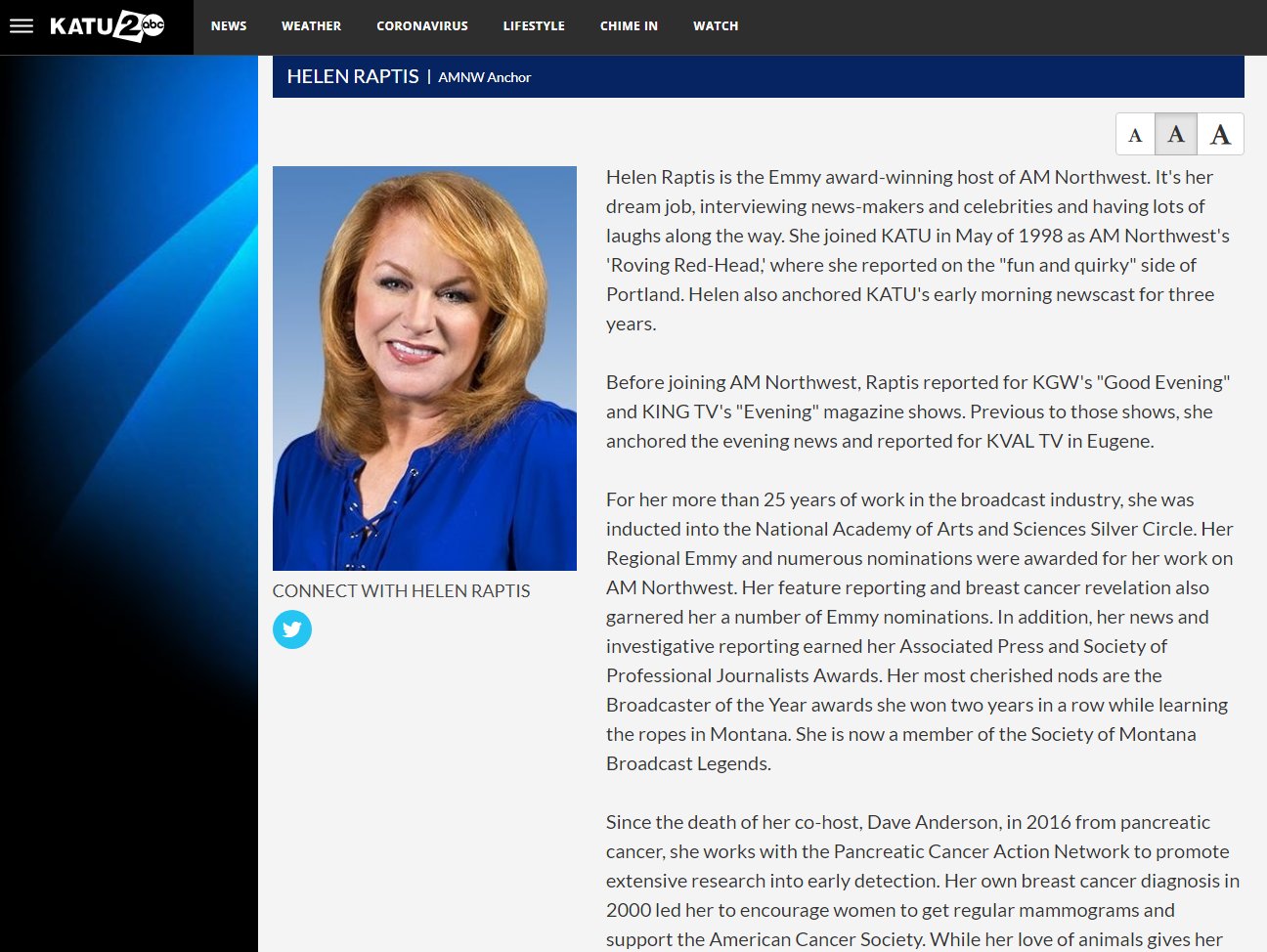This screenshot has width=1267, height=952.
Task: Click Helen Raptis's portrait photo
Action: [x=424, y=368]
